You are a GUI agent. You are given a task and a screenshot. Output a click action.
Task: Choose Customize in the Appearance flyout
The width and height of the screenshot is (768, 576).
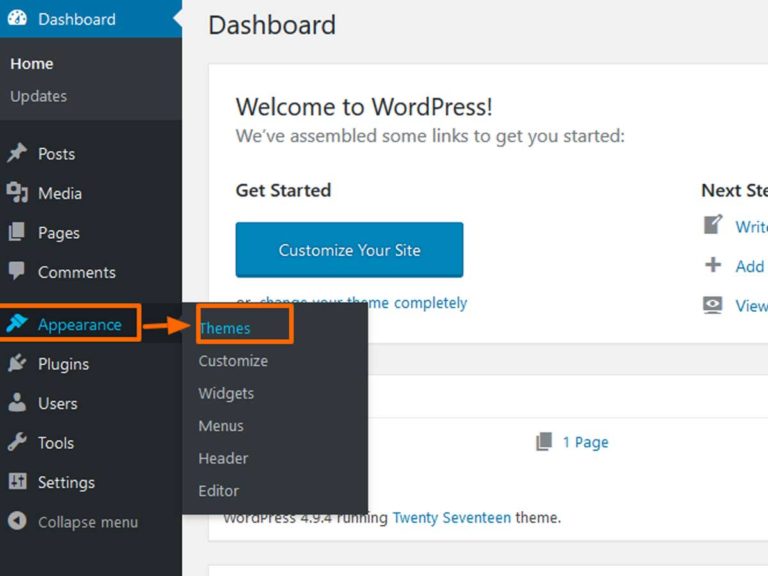click(x=233, y=361)
